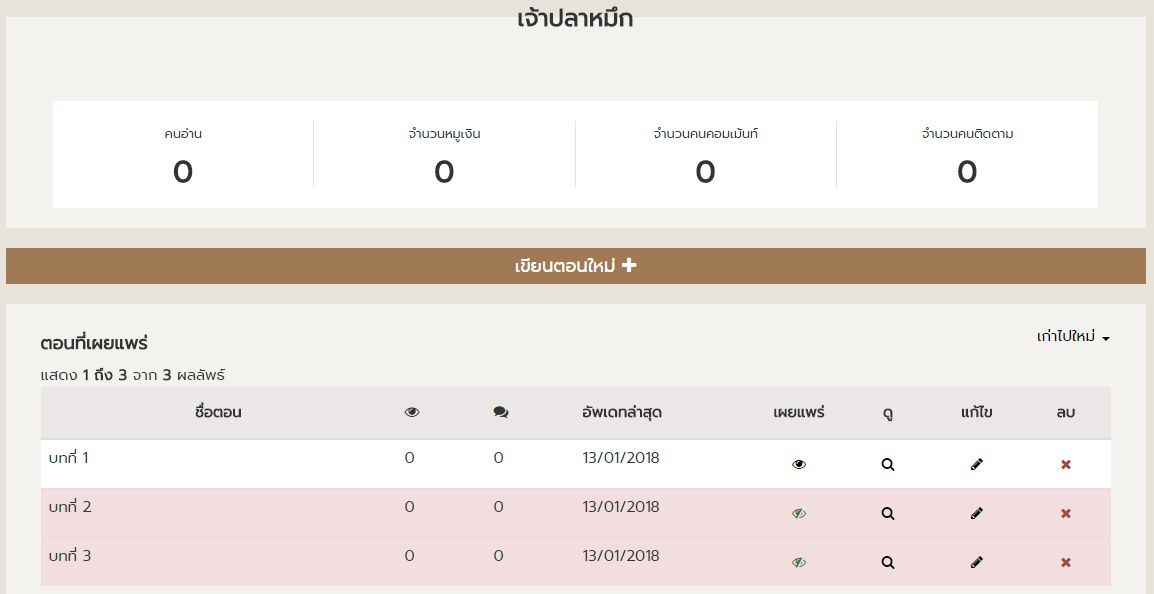
Task: Click the ชื่อตอน column header
Action: [x=218, y=412]
